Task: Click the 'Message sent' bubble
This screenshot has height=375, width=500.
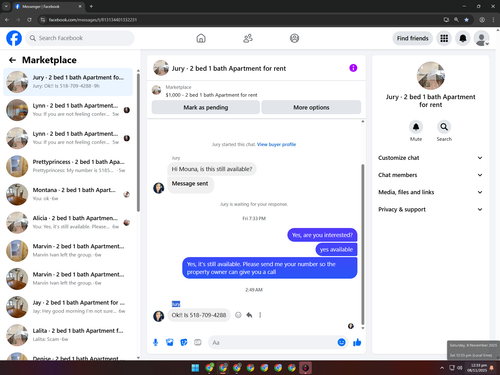Action: [x=190, y=184]
